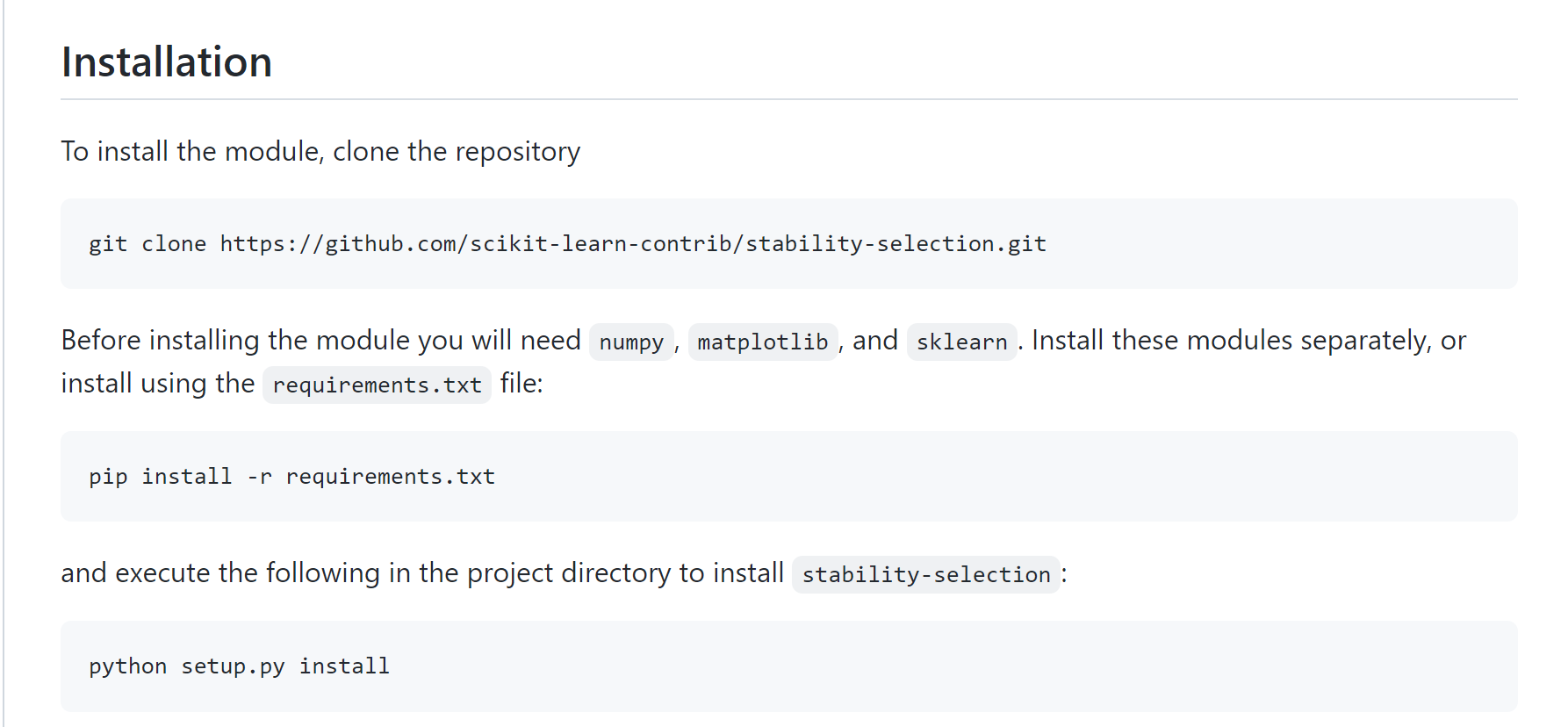Click the matplotlib inline code tag

click(x=762, y=342)
